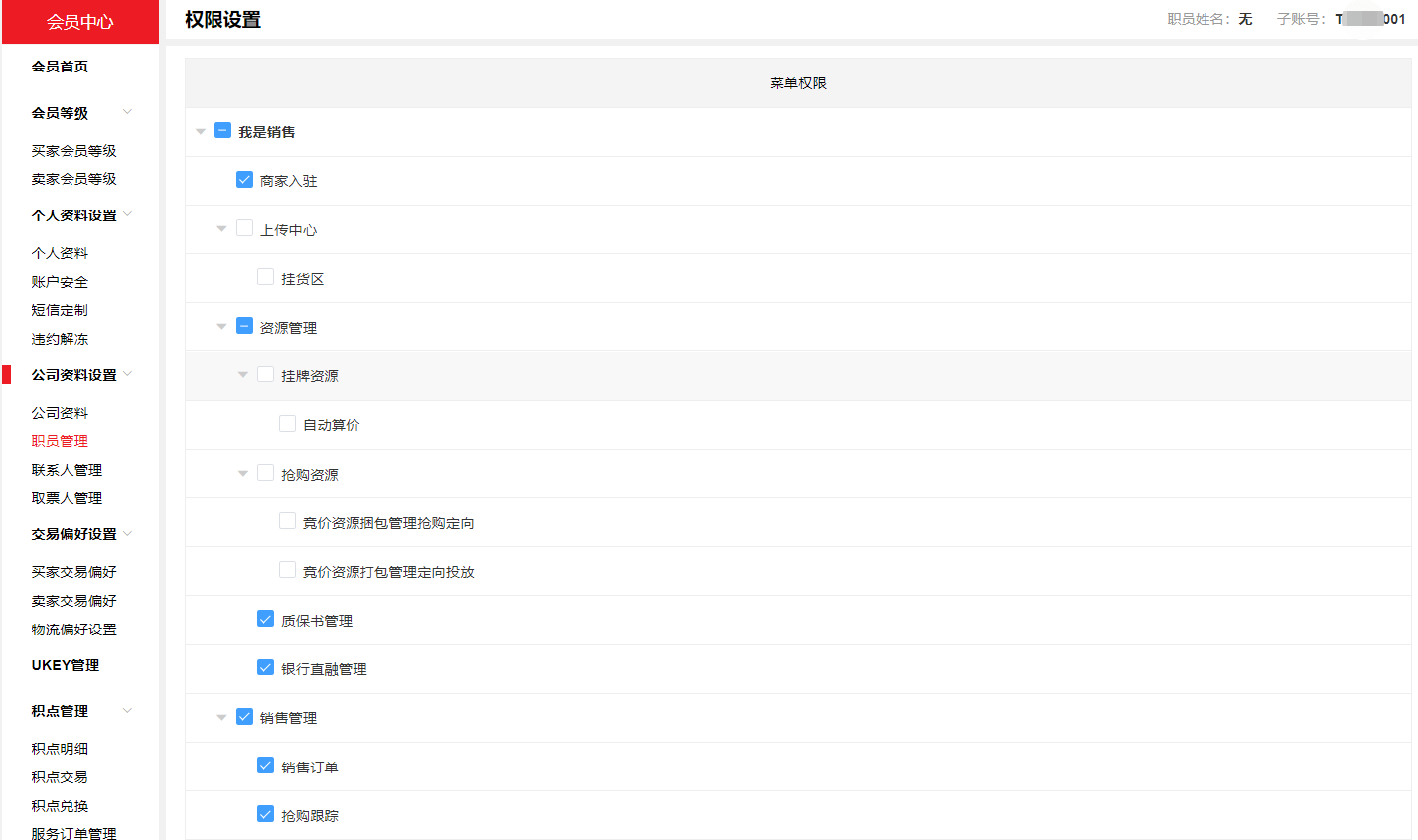Select the 抢购跟踪 row label
The image size is (1418, 840).
310,816
